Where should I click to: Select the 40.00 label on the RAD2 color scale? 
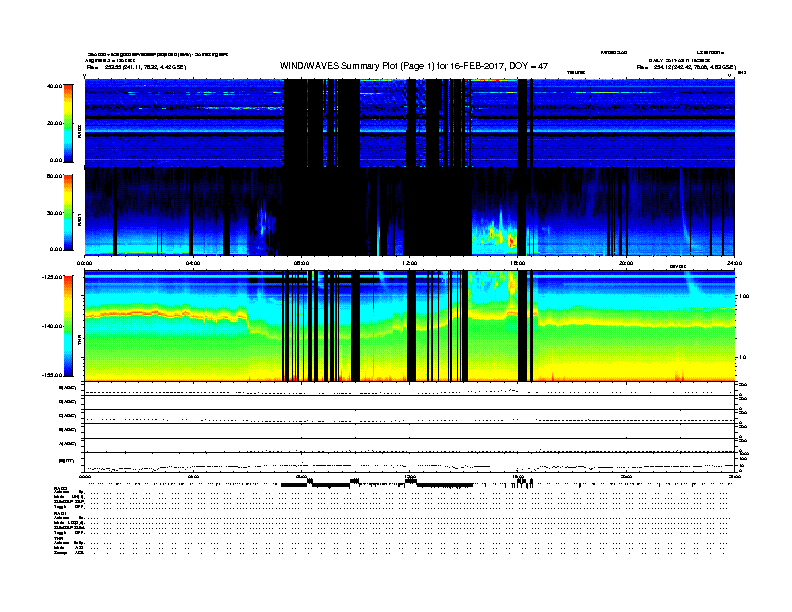(54, 86)
